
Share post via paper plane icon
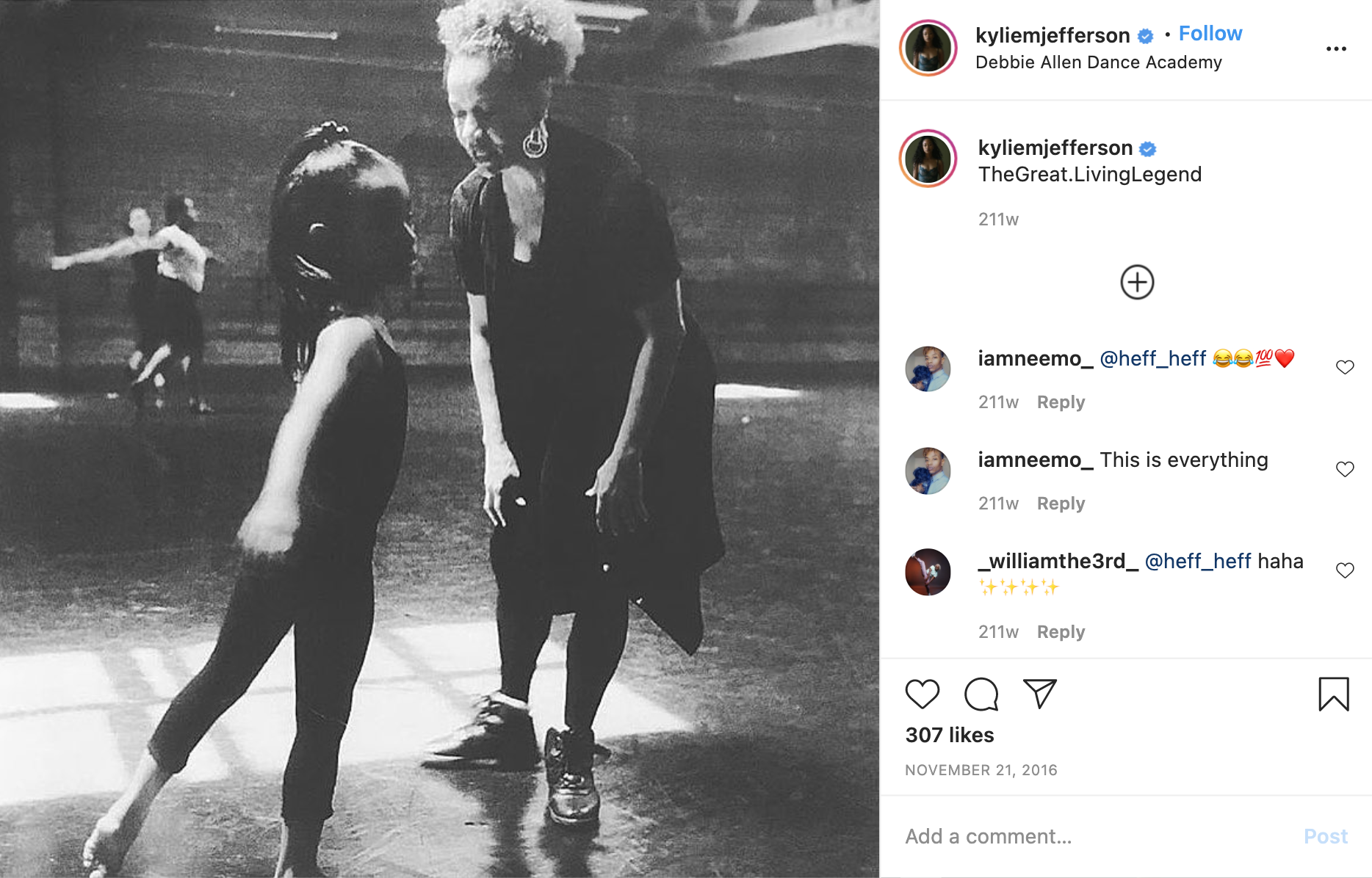tap(1039, 694)
